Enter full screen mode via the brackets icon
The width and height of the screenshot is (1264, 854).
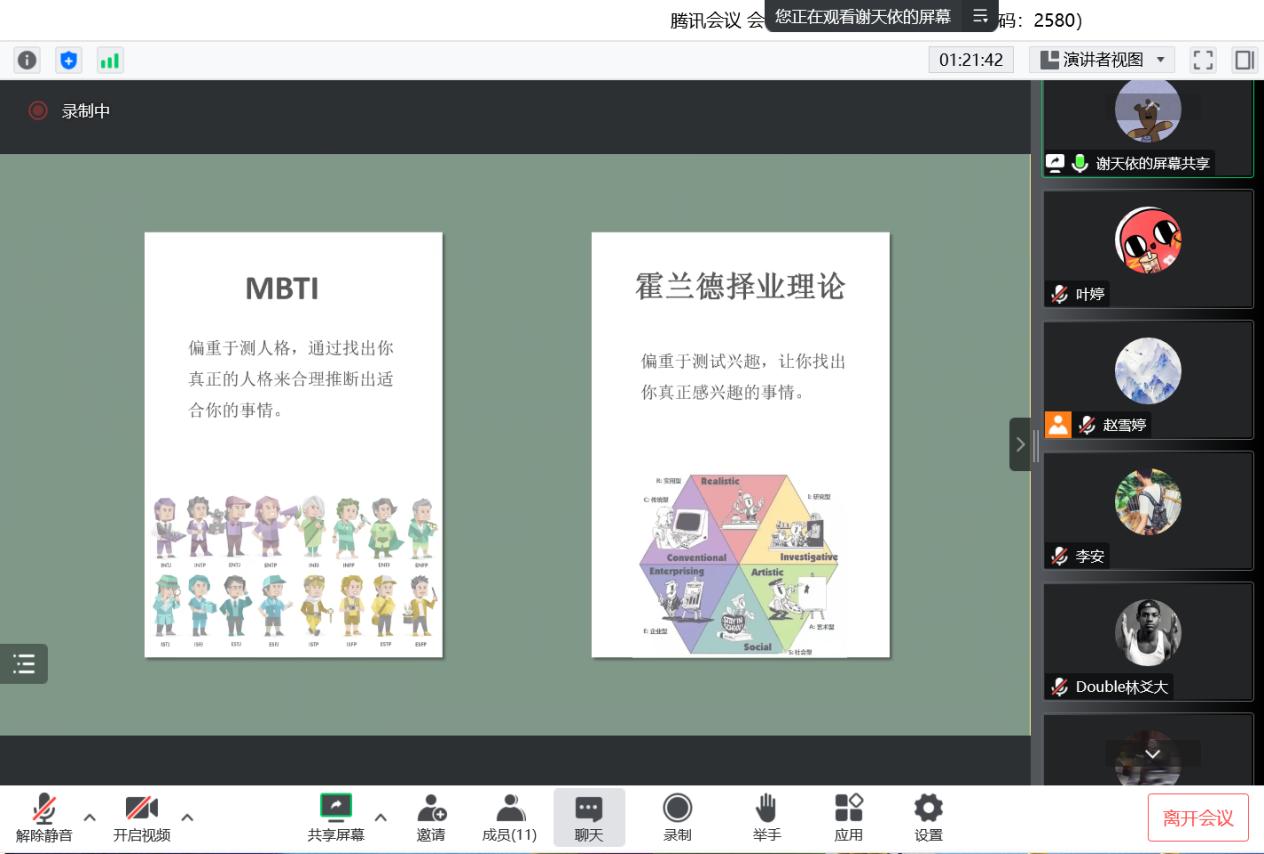coord(1204,60)
